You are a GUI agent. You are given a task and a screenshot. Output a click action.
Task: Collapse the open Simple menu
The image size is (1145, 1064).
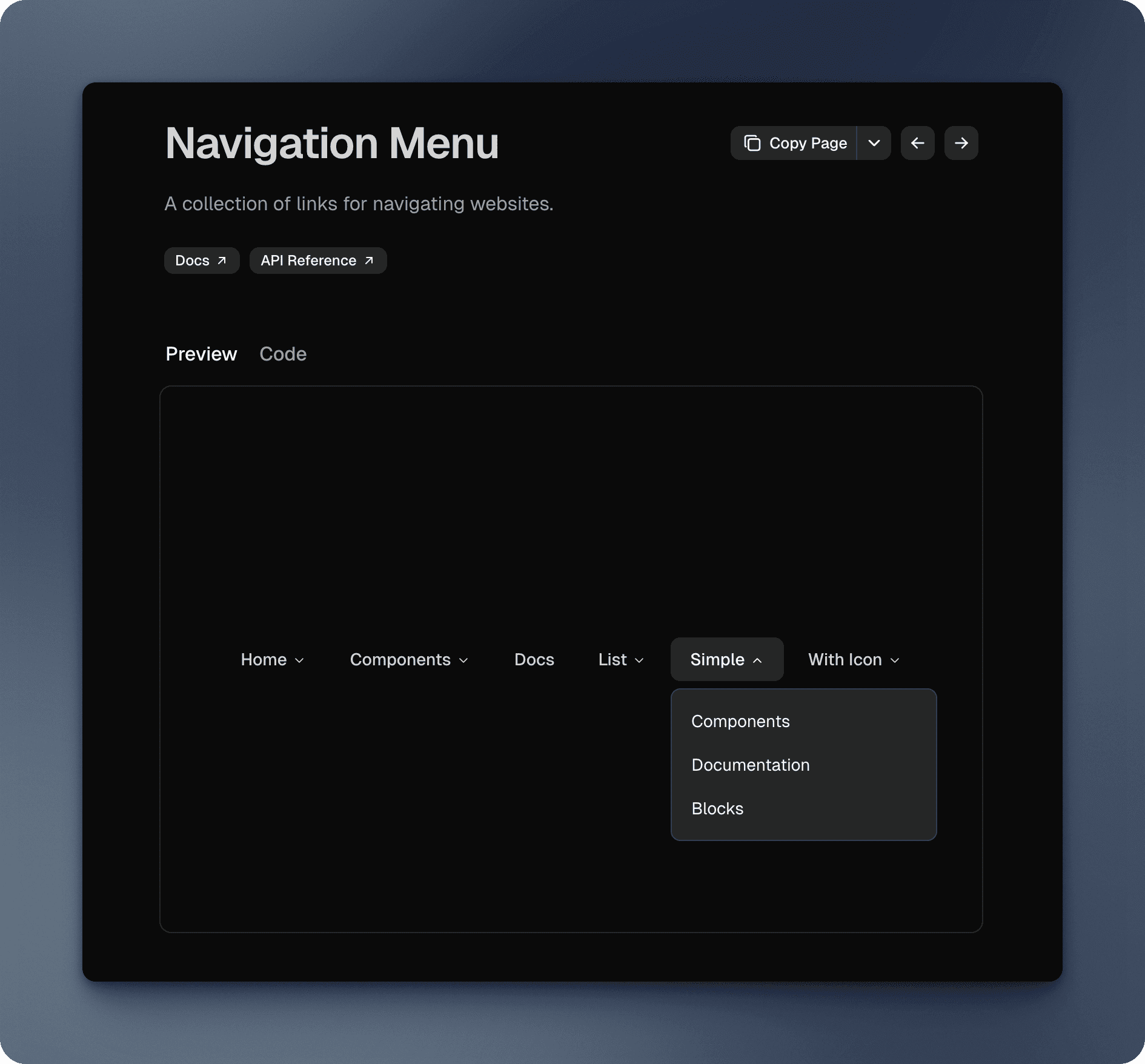click(x=726, y=659)
